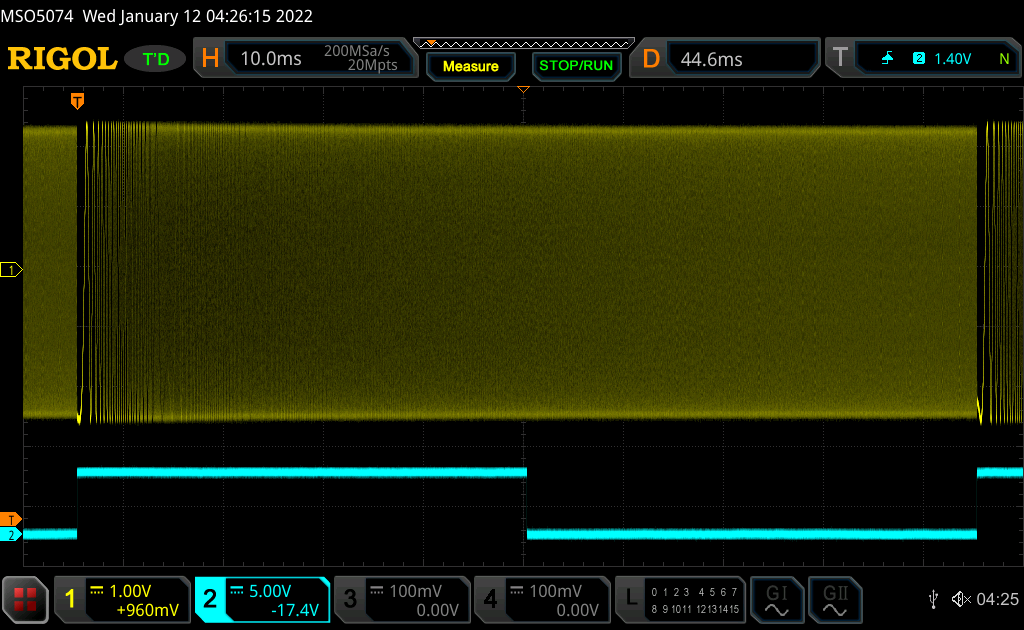Select the channel 2 ground level marker

11,535
